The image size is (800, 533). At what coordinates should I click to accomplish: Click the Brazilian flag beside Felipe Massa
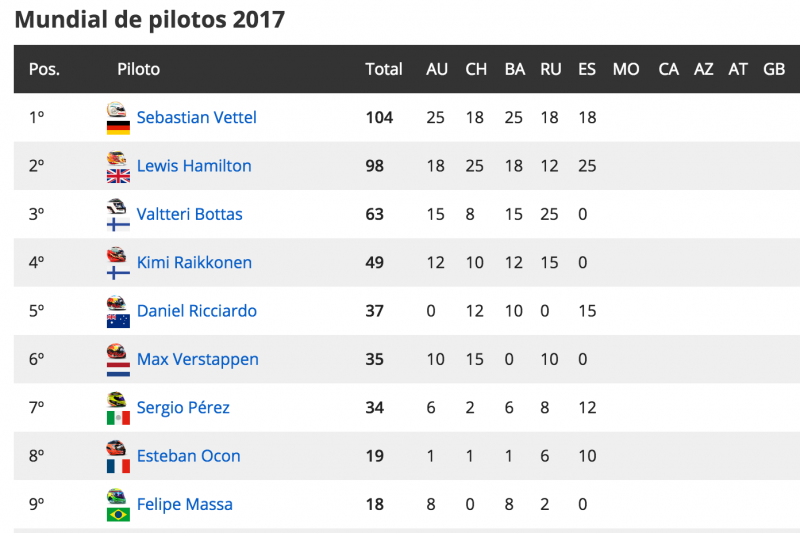(x=118, y=514)
